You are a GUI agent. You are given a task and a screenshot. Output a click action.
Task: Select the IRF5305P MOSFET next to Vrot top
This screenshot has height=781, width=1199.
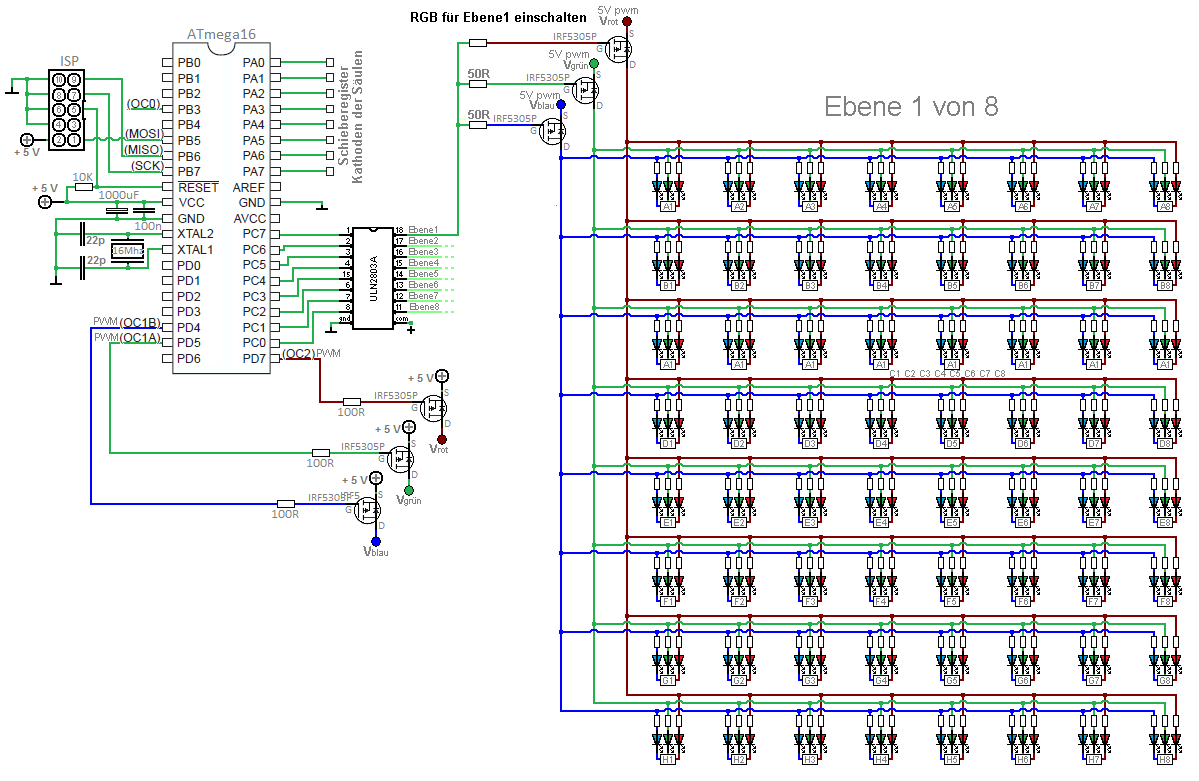[x=618, y=50]
